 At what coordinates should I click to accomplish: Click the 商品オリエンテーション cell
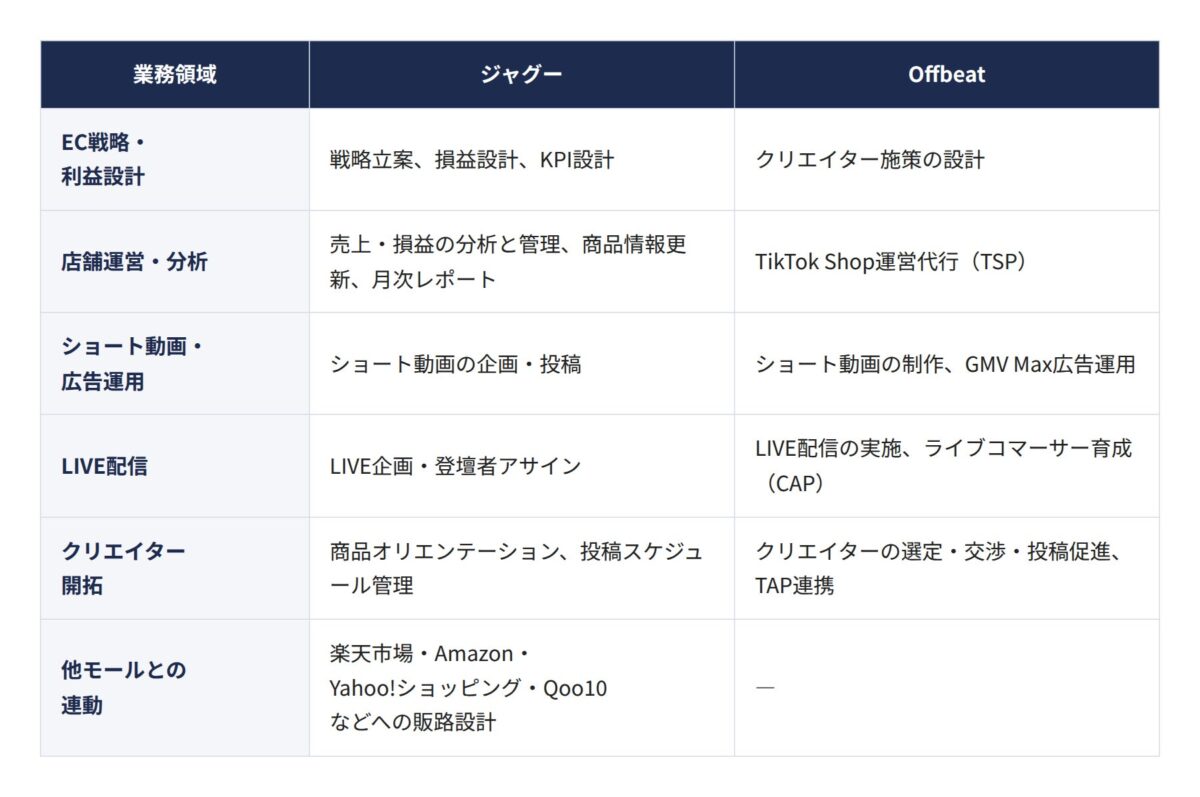point(522,568)
